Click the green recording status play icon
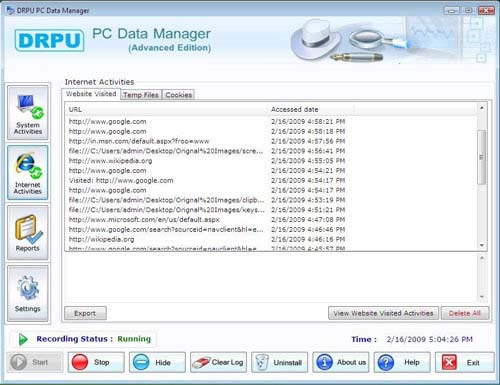 point(23,339)
